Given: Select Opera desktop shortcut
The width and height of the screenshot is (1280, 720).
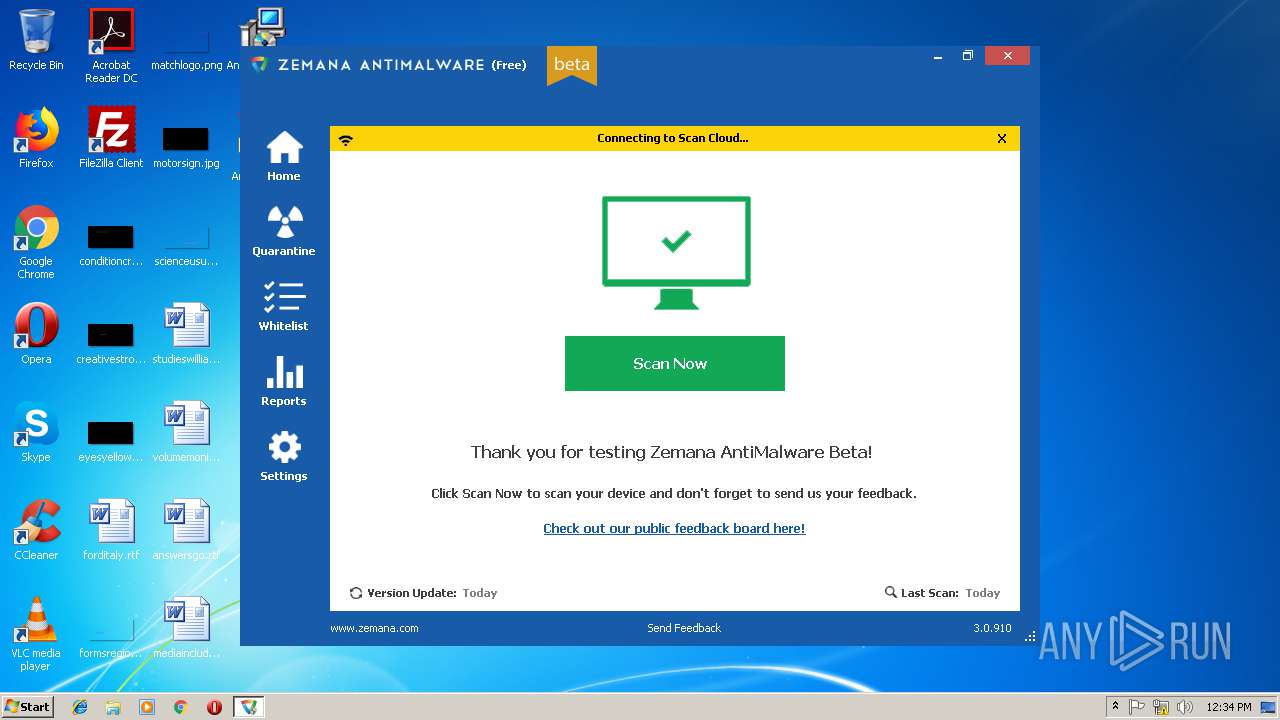Looking at the screenshot, I should click(36, 334).
